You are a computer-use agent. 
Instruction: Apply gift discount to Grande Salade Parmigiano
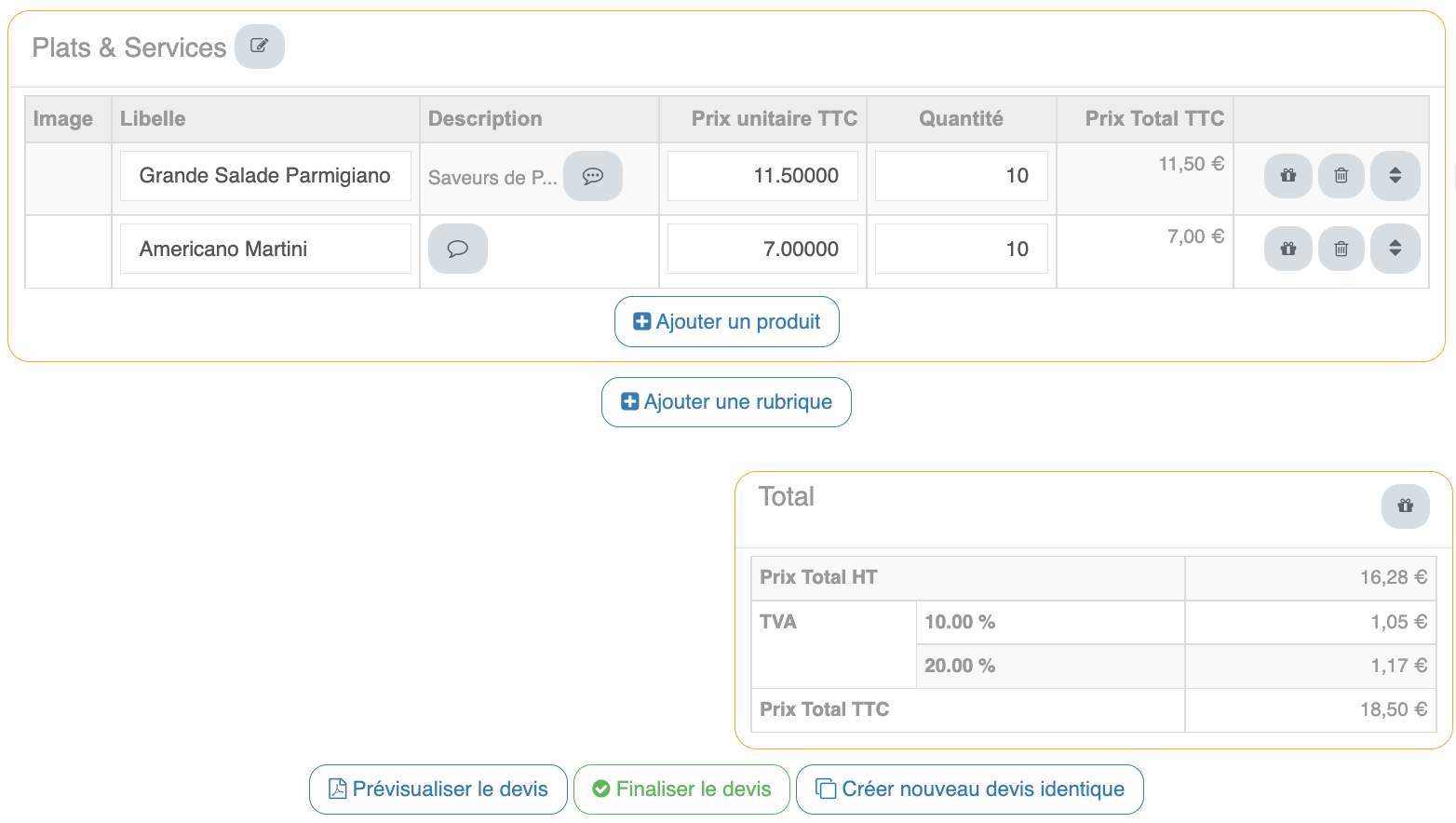pos(1287,176)
